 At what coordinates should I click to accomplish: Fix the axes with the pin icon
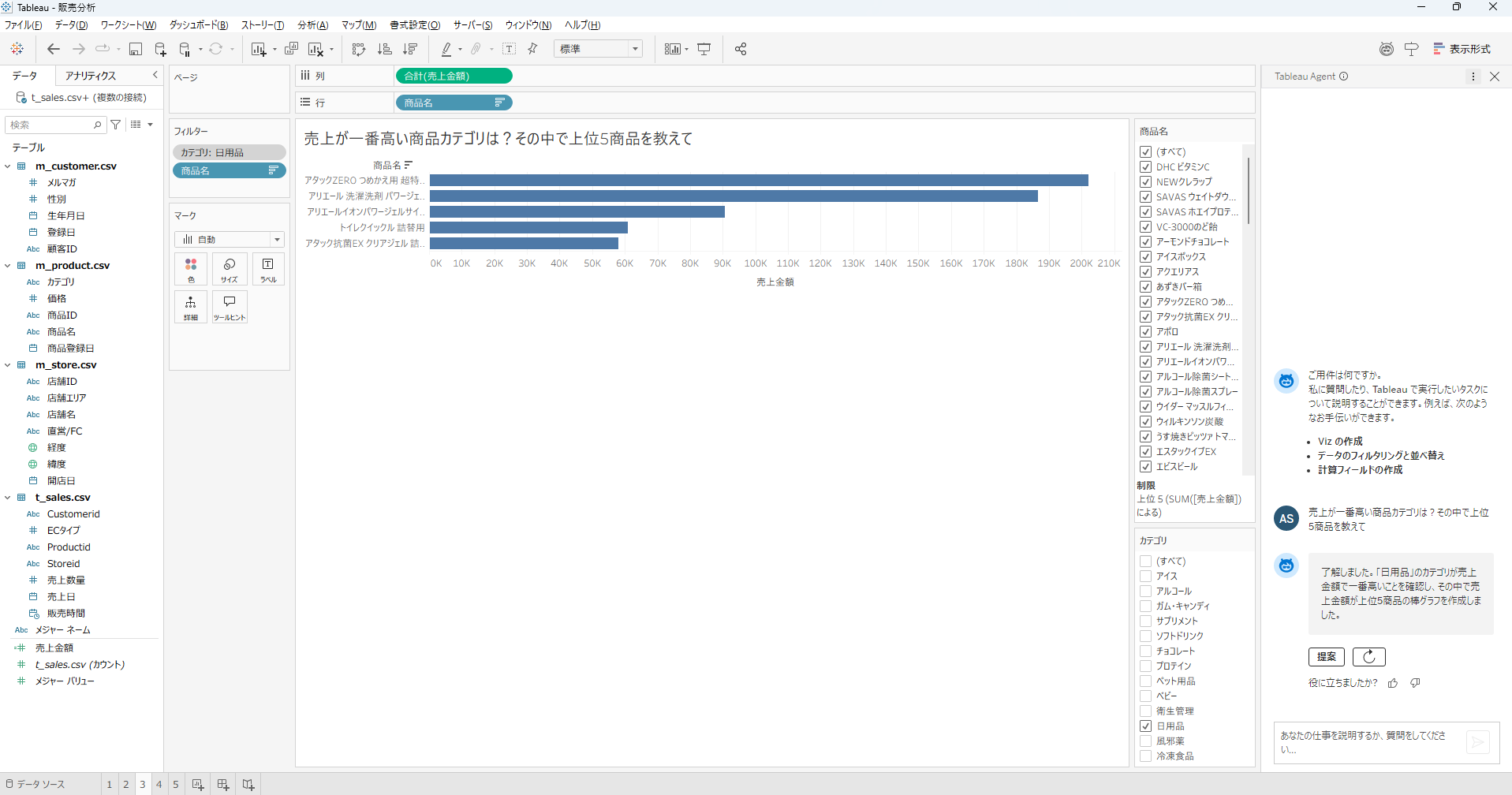[x=532, y=49]
